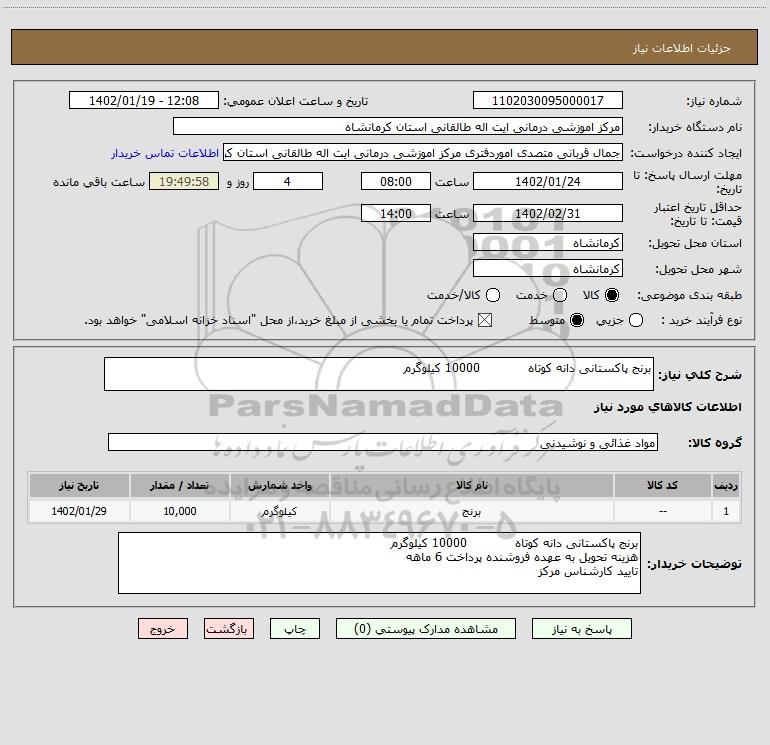Select the کالا/خدمت radio button
Screen dimensions: 770x745
(493, 295)
